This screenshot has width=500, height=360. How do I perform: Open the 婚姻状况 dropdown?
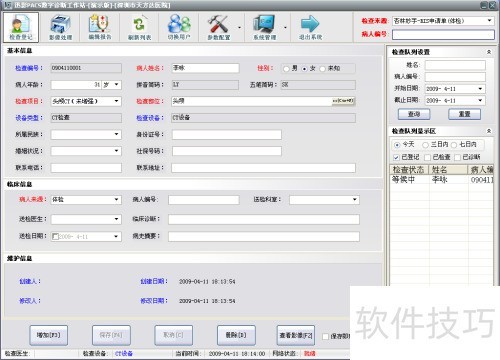pos(116,151)
